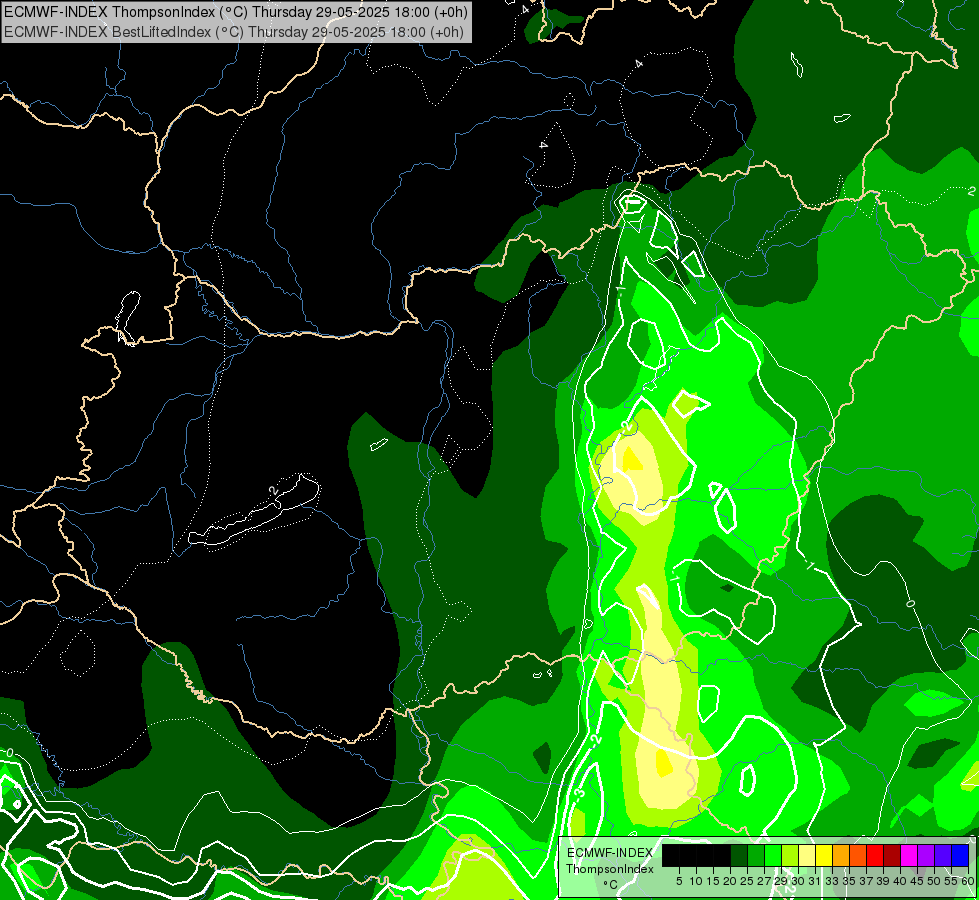Viewport: 979px width, 900px height.
Task: Select the magenta 40–45 legend swatch
Action: click(909, 855)
